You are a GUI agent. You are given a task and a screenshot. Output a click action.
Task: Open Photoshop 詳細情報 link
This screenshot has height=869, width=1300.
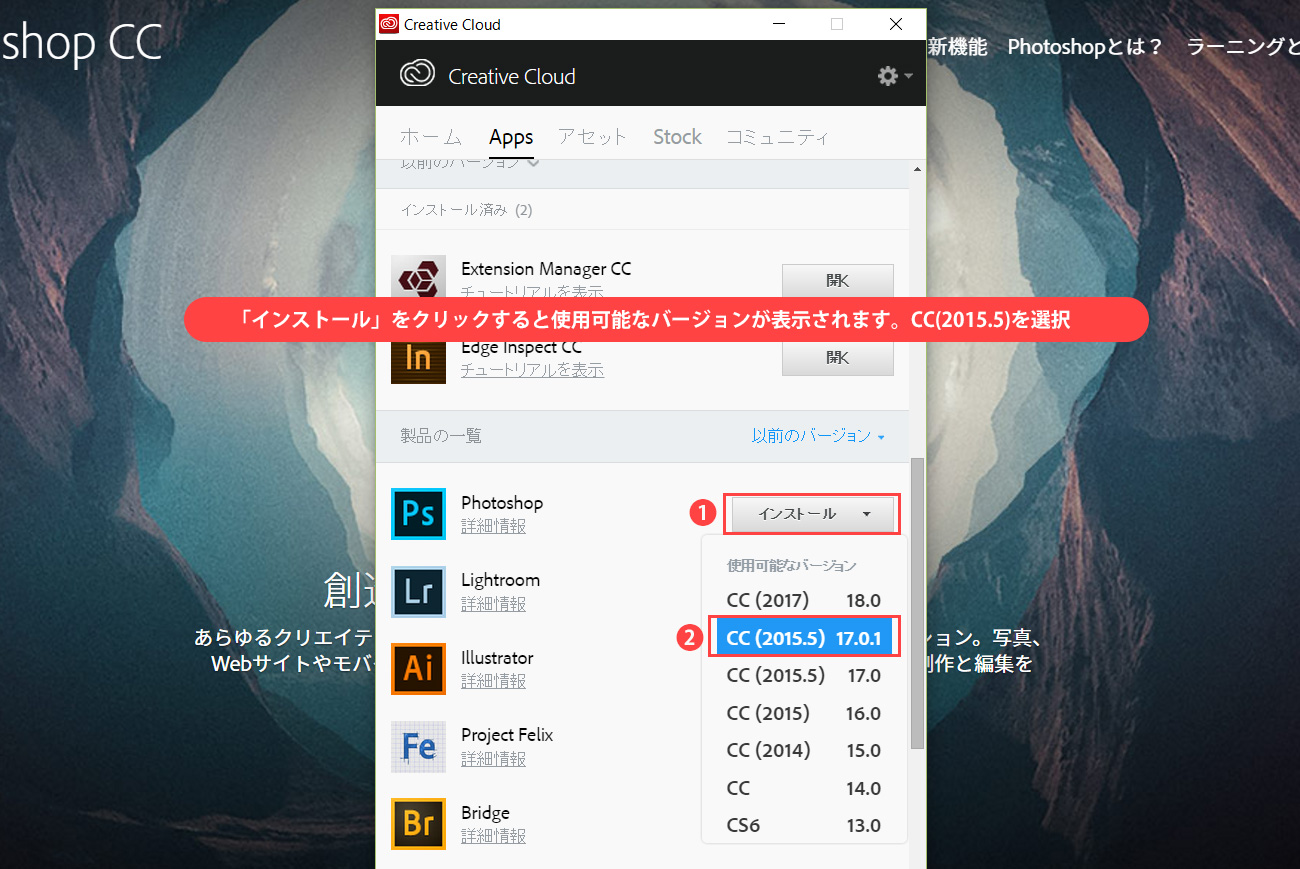pos(493,526)
